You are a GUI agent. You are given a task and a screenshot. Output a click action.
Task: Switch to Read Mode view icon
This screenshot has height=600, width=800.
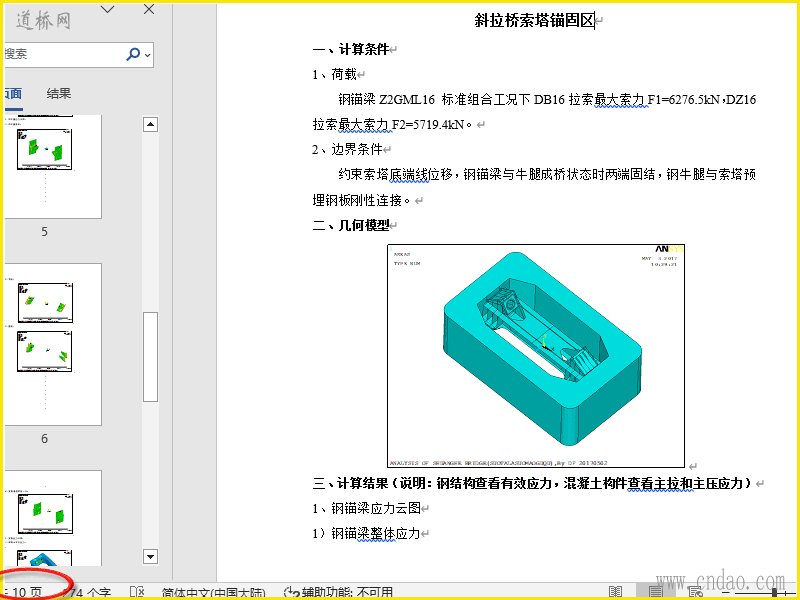point(615,592)
